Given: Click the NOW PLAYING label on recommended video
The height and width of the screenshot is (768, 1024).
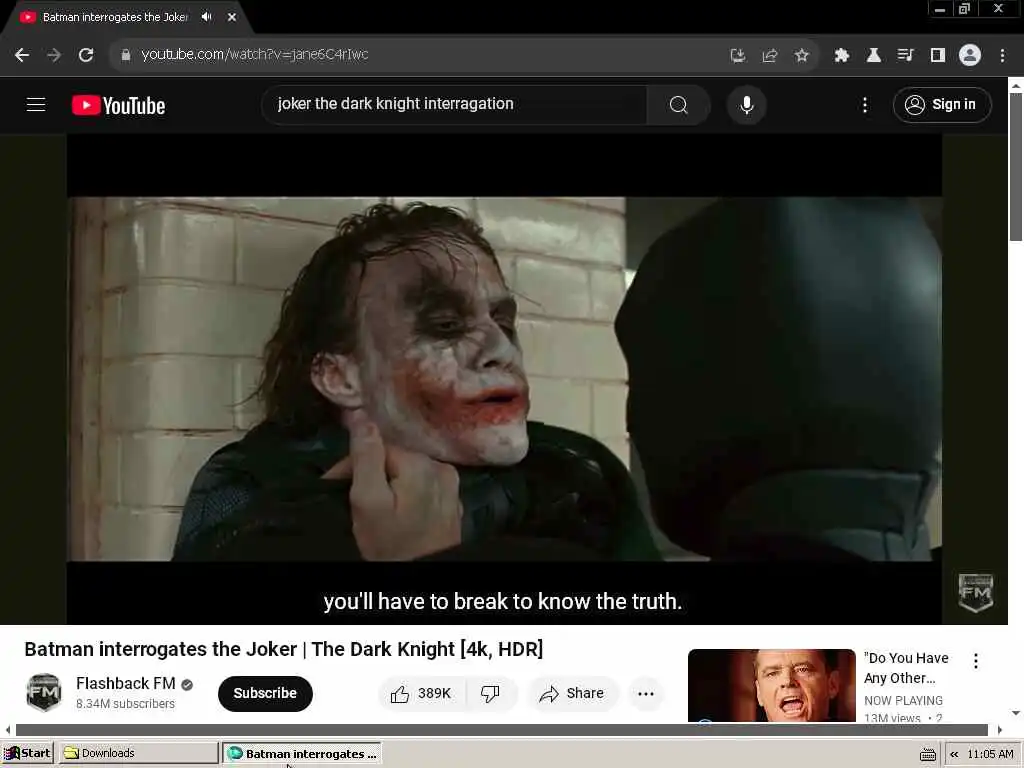Looking at the screenshot, I should (x=903, y=700).
